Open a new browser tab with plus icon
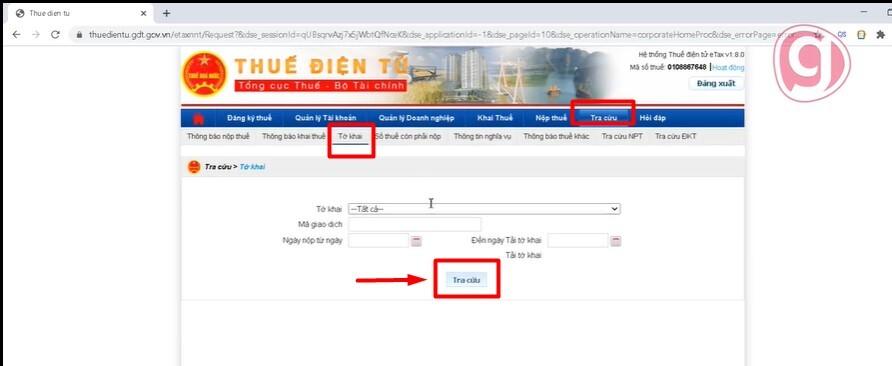This screenshot has height=366, width=892. click(166, 13)
